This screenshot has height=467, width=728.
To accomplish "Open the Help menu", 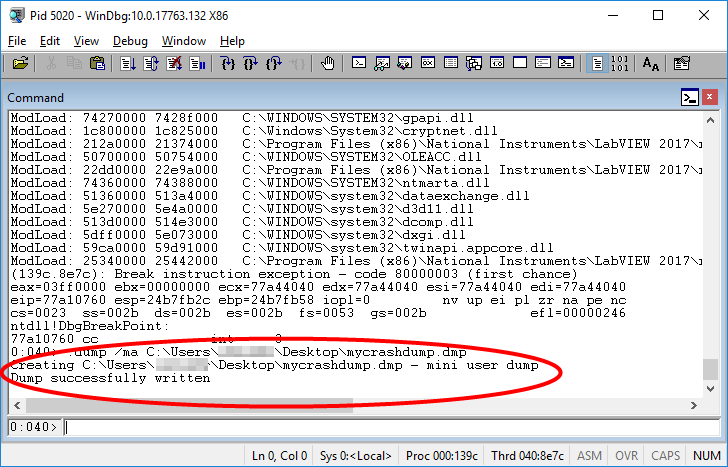I will 232,41.
